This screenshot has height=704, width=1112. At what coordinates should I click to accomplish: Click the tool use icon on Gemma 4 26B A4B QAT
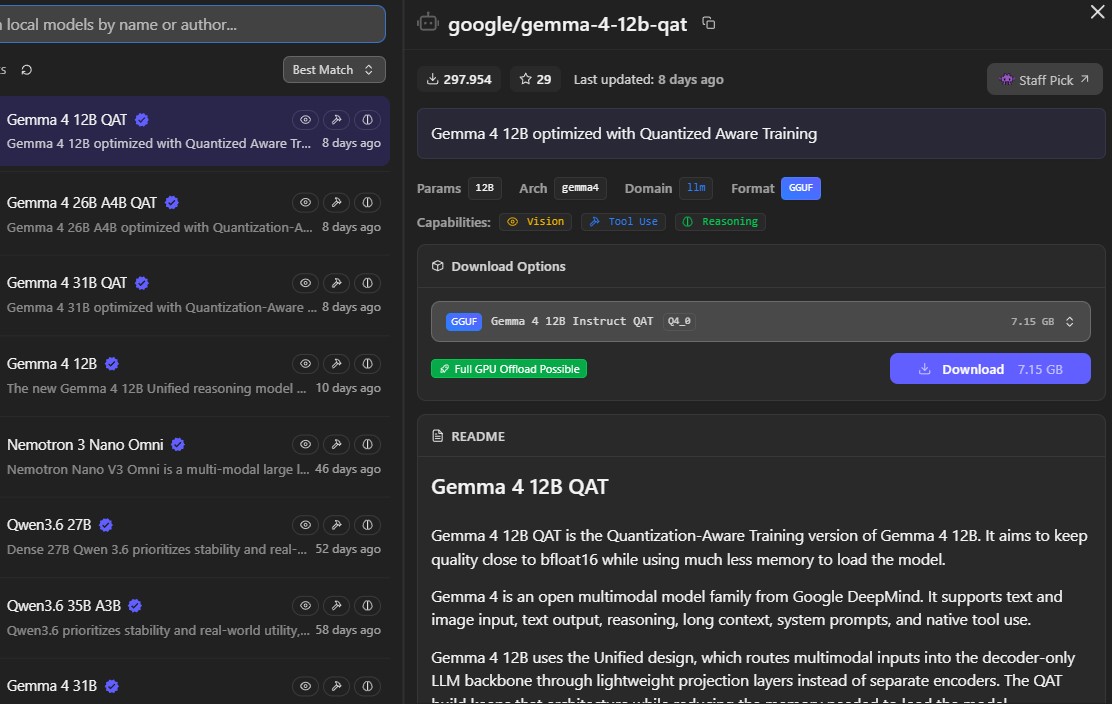coord(336,203)
